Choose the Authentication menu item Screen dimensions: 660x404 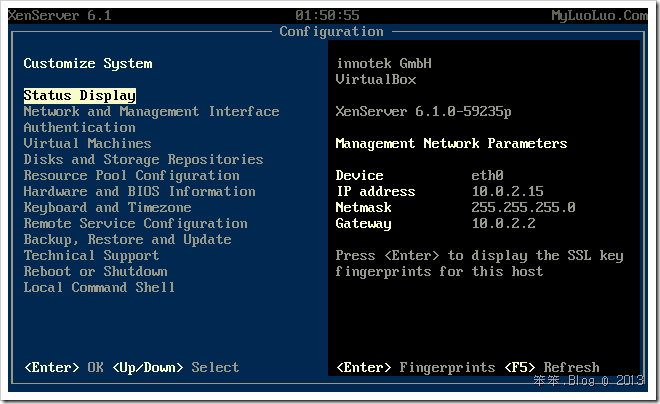pos(80,128)
